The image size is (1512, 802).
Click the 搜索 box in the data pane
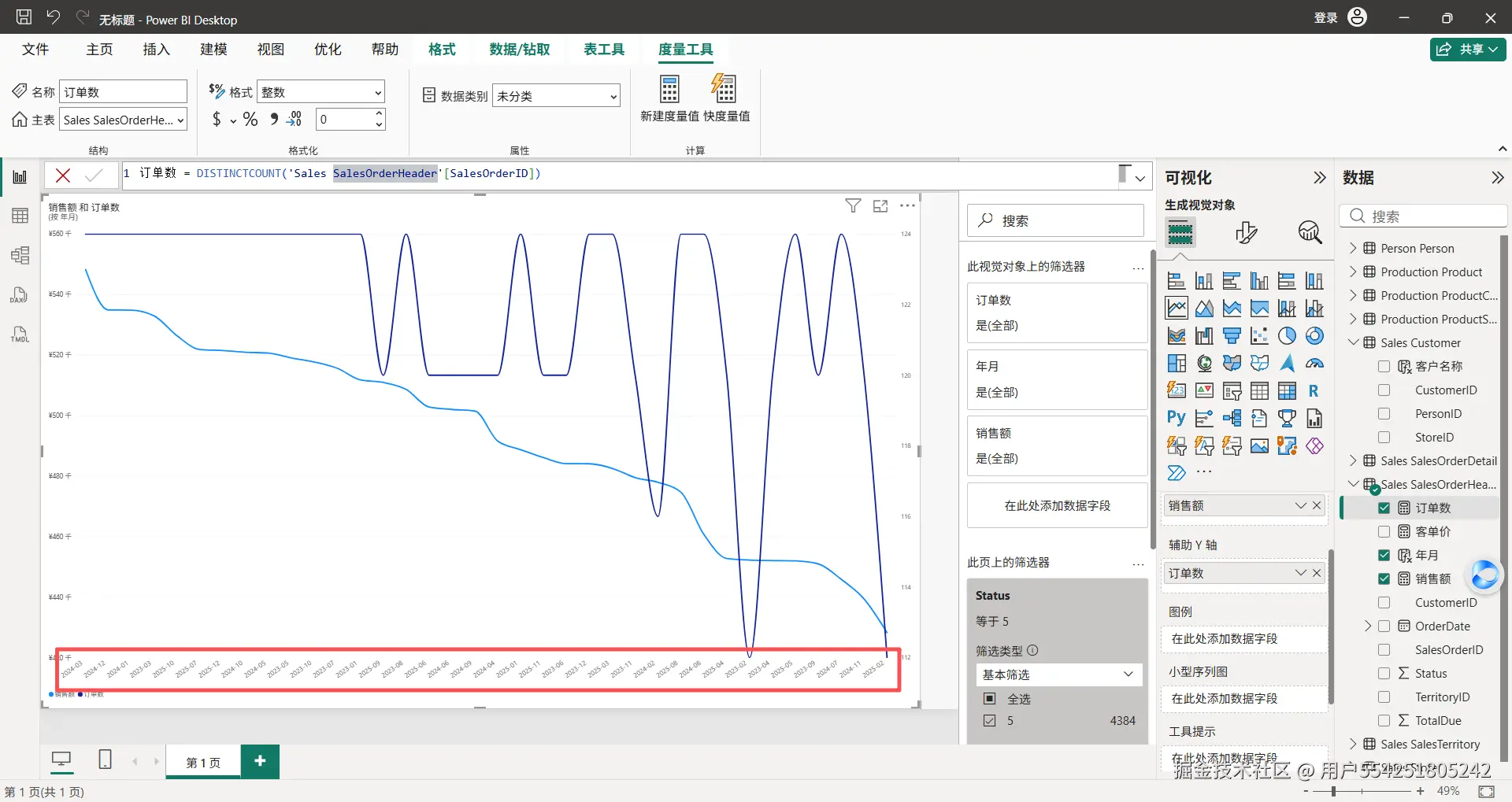coord(1424,216)
